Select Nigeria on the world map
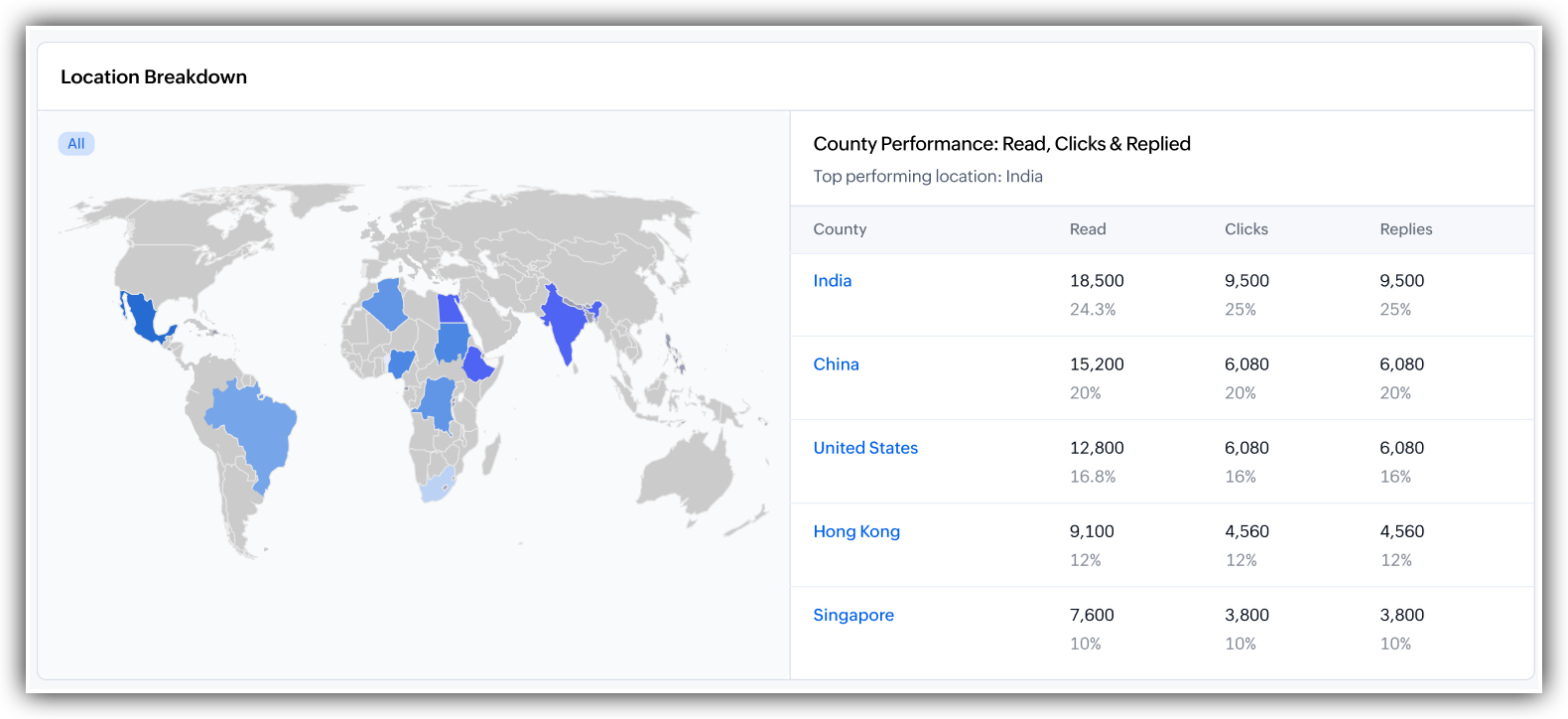Viewport: 1568px width, 719px height. point(401,363)
